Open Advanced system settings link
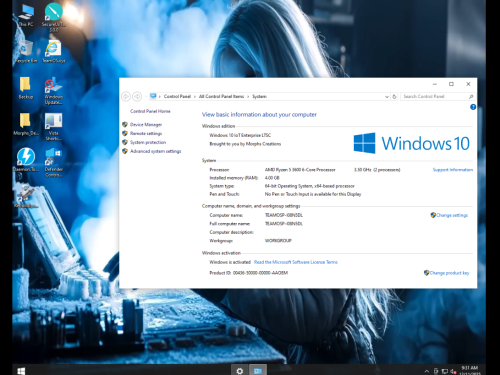Screen dimensions: 500x375 pos(156,151)
